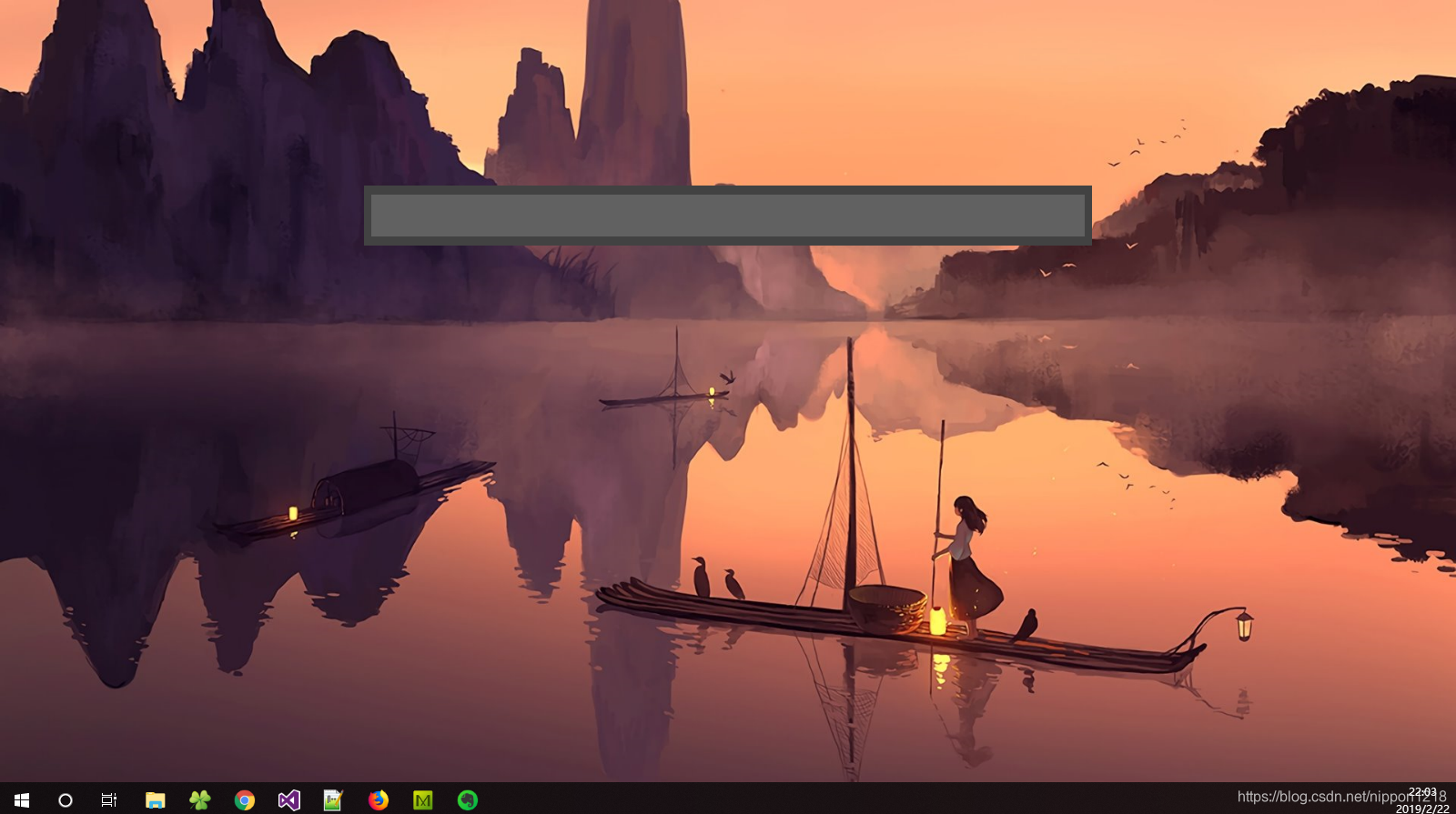Click the gray search input bar

pos(728,216)
